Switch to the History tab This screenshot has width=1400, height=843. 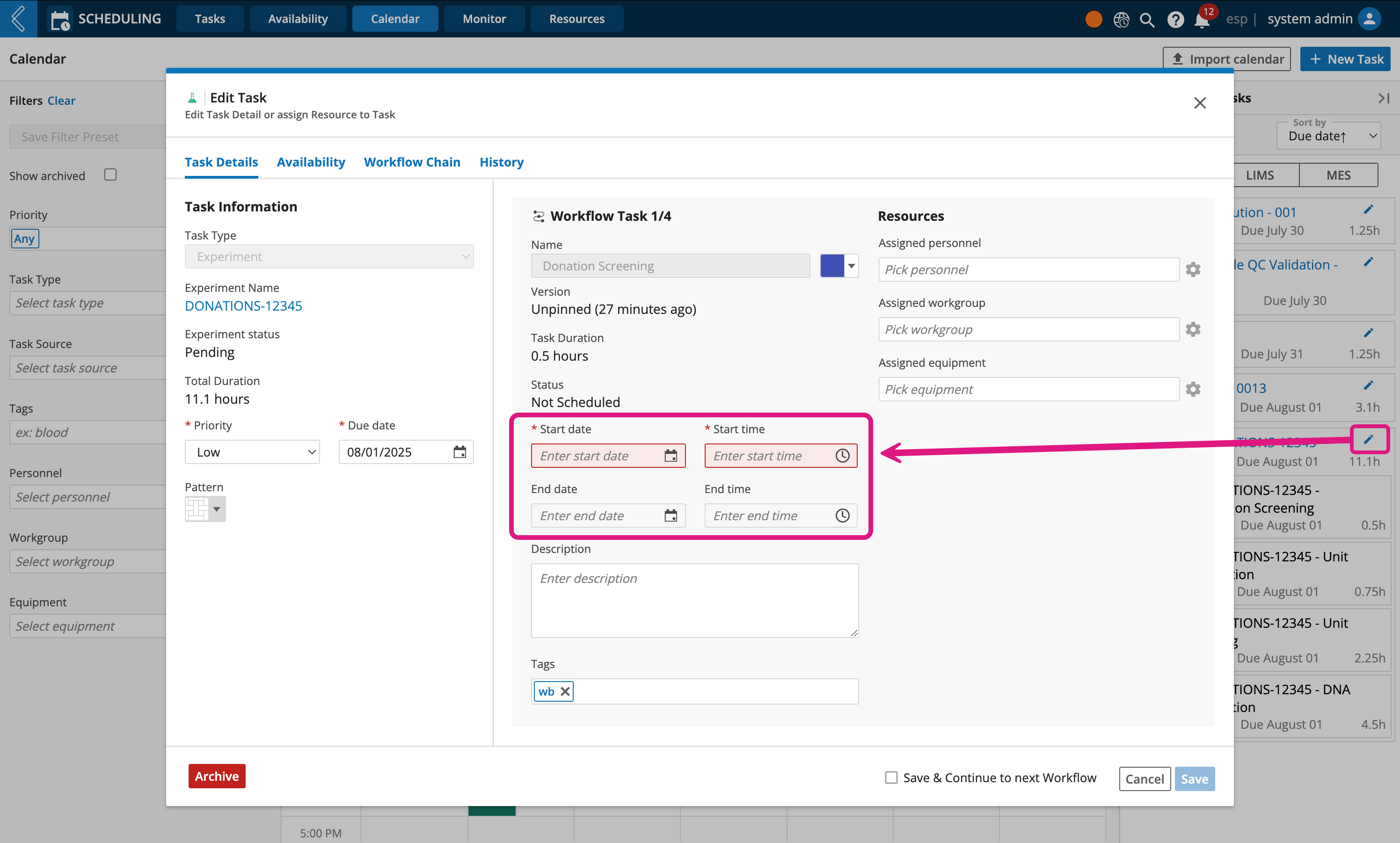click(501, 162)
